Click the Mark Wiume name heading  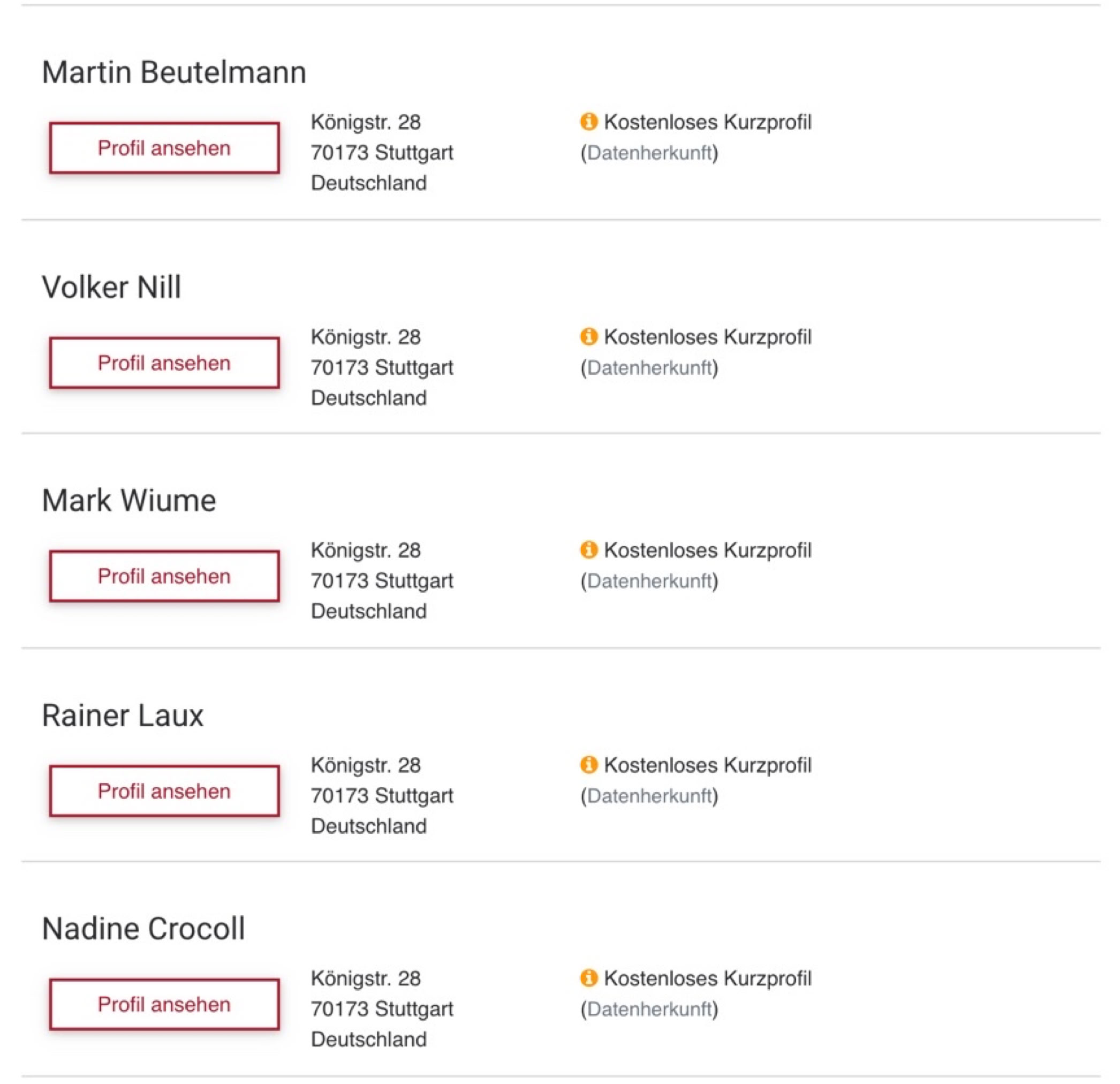pyautogui.click(x=129, y=501)
